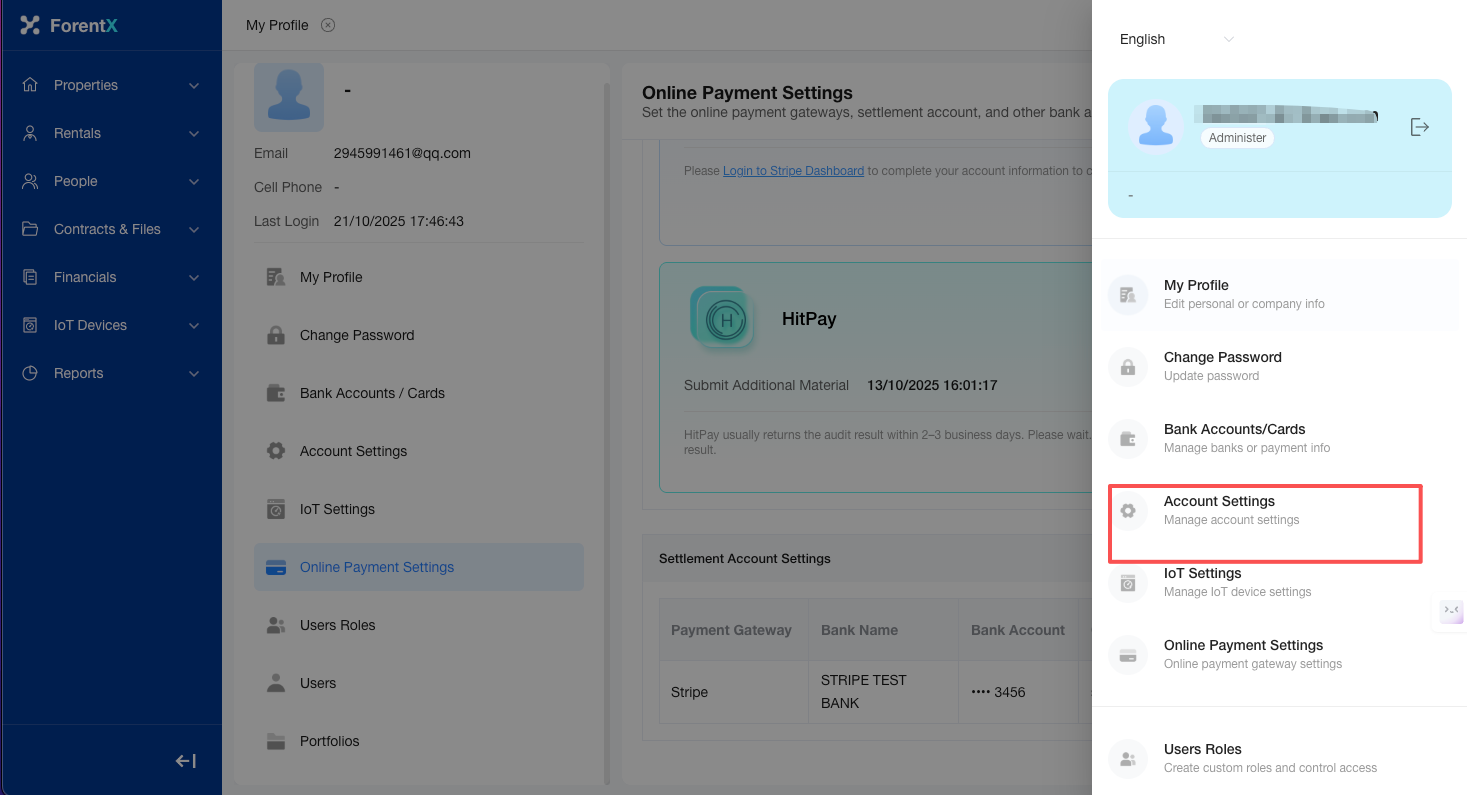Open the English language dropdown
The width and height of the screenshot is (1467, 795).
[1176, 39]
